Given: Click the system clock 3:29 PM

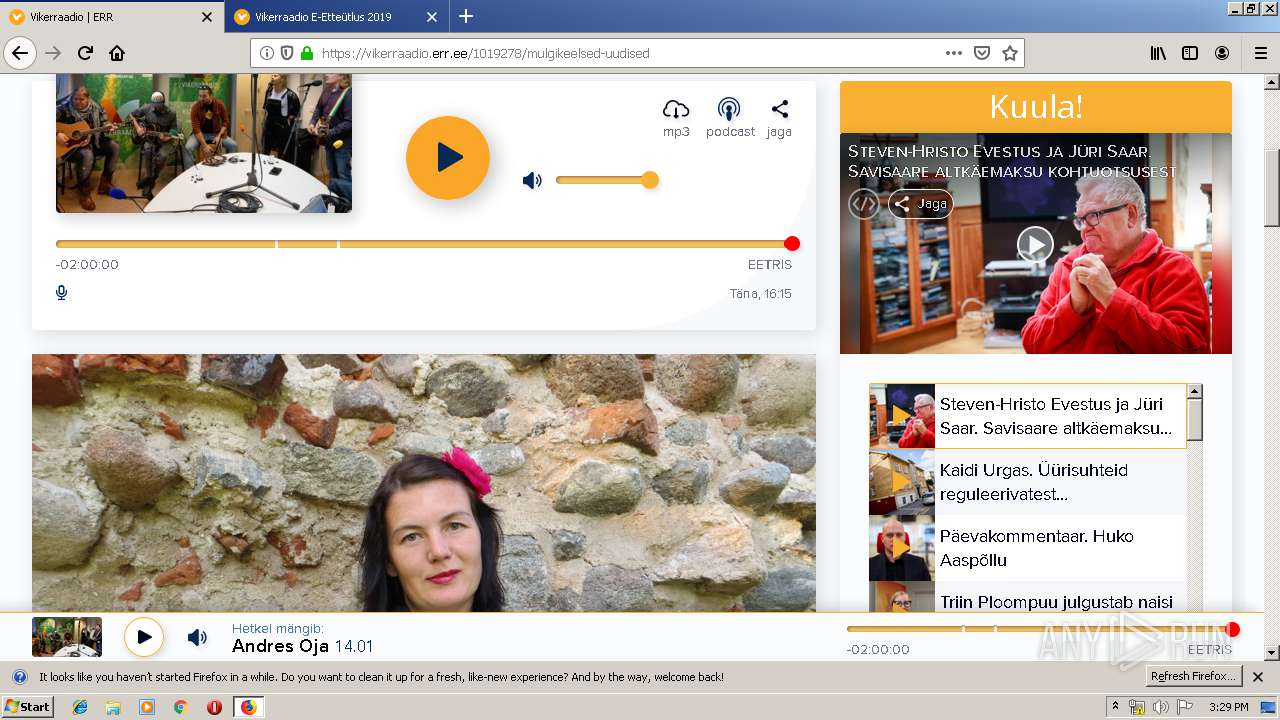Looking at the screenshot, I should click(x=1228, y=707).
